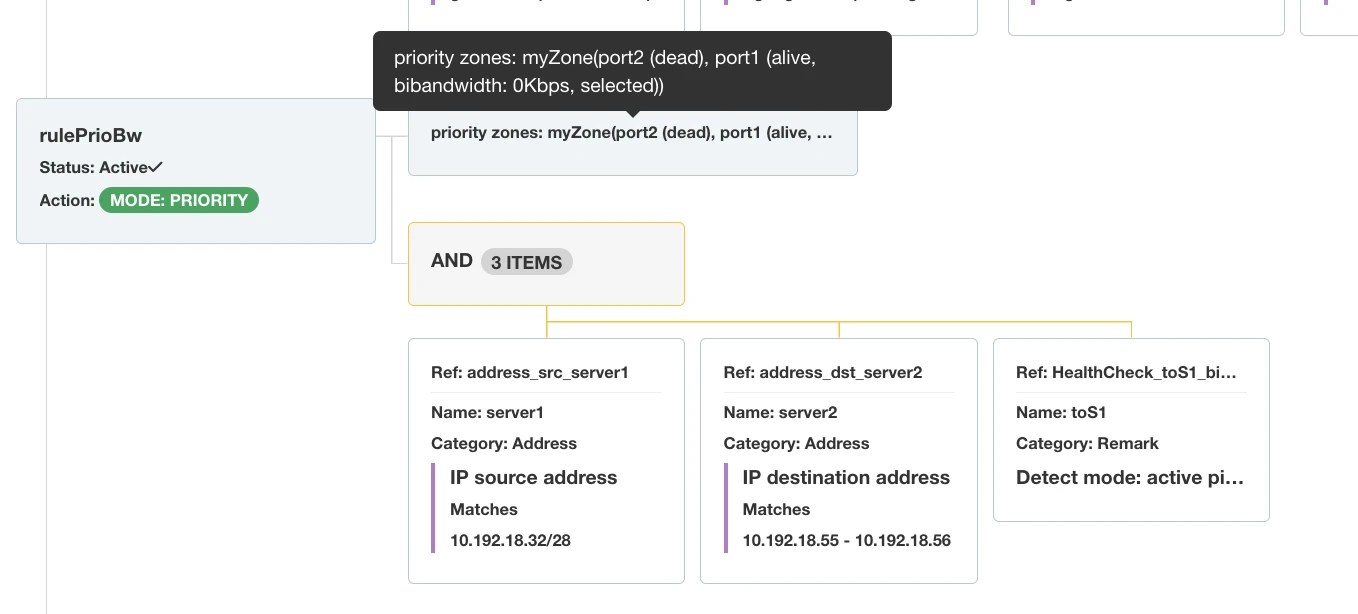Open the Ref: address_src_server1 card header
The height and width of the screenshot is (614, 1358).
530,373
